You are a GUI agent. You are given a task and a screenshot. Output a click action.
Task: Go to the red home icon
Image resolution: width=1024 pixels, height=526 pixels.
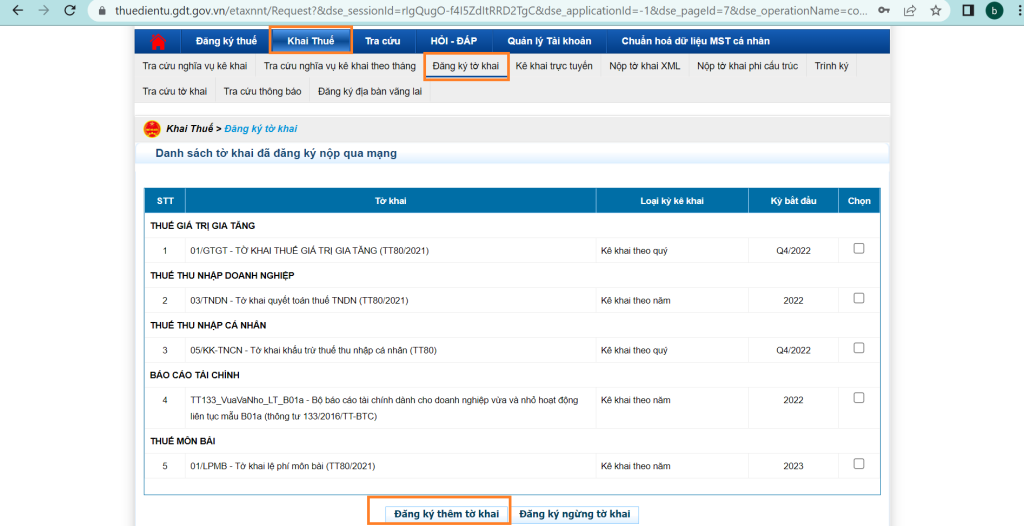coord(157,41)
